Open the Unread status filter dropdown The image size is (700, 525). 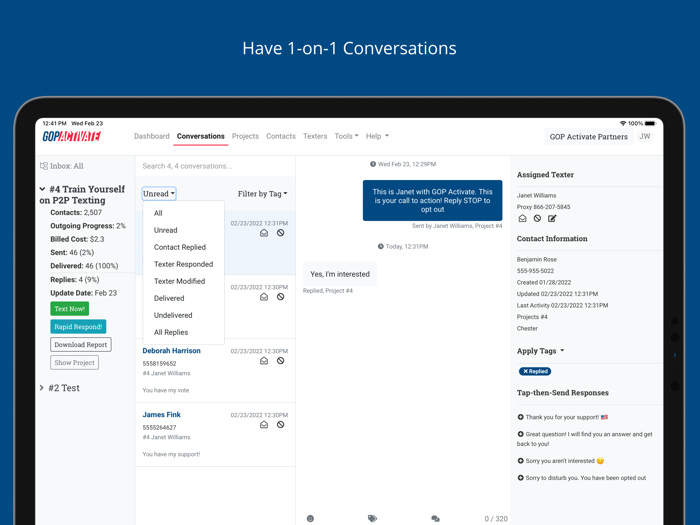[159, 194]
